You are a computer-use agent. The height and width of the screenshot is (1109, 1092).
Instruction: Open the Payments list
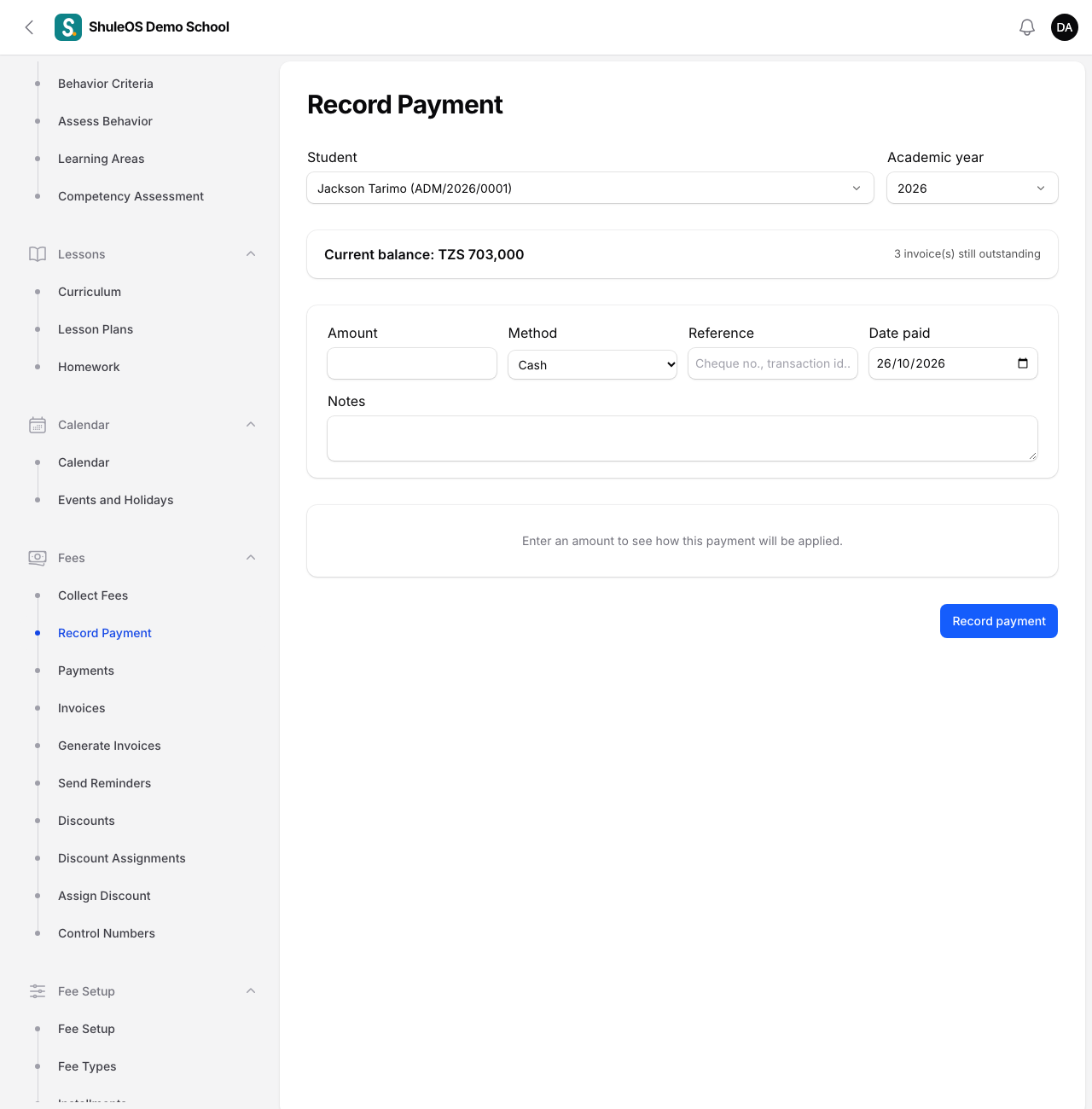pyautogui.click(x=86, y=671)
